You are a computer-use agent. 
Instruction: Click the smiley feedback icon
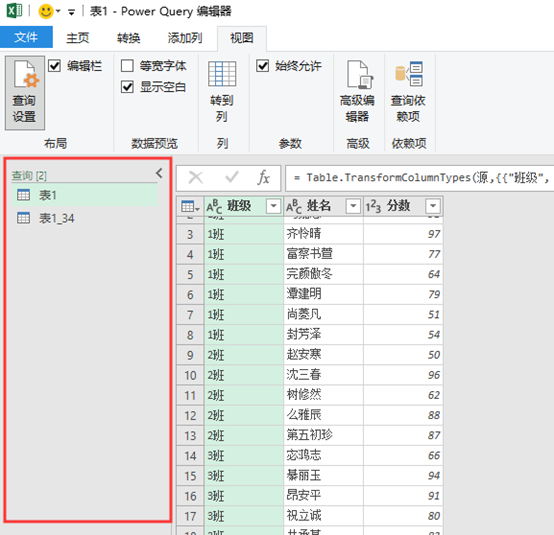coord(46,11)
